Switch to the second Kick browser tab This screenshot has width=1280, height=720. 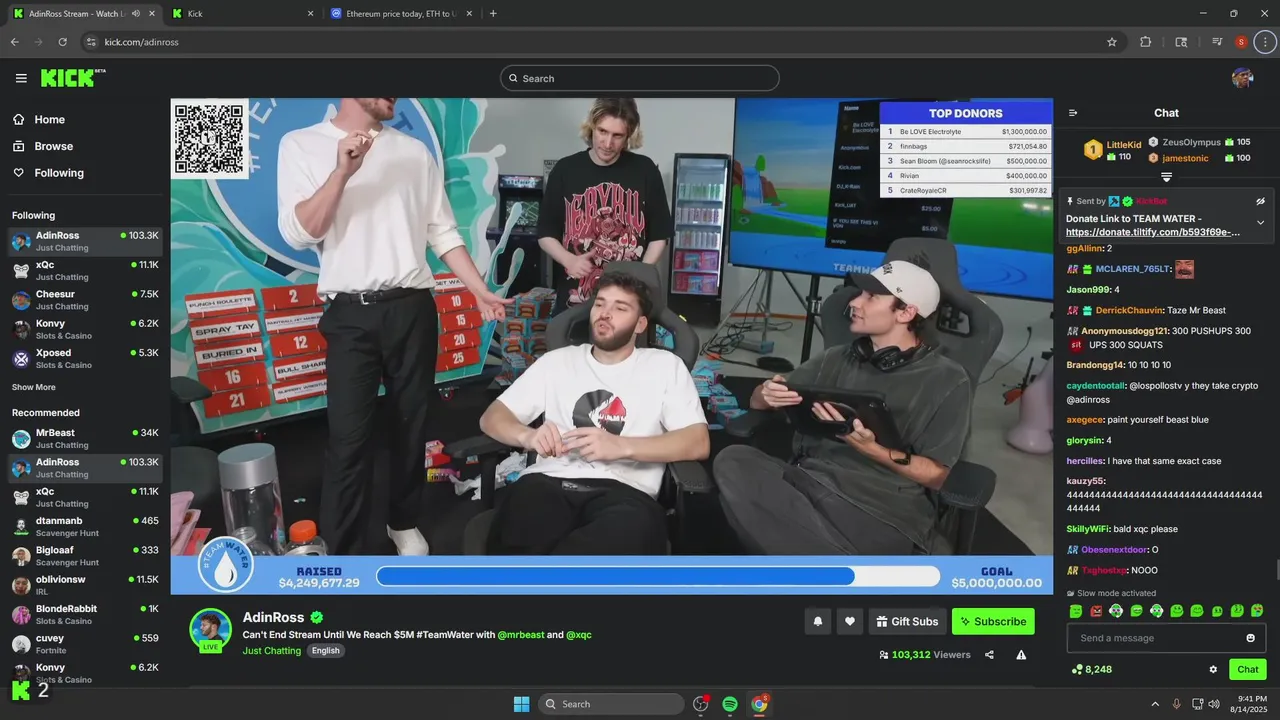pyautogui.click(x=242, y=14)
